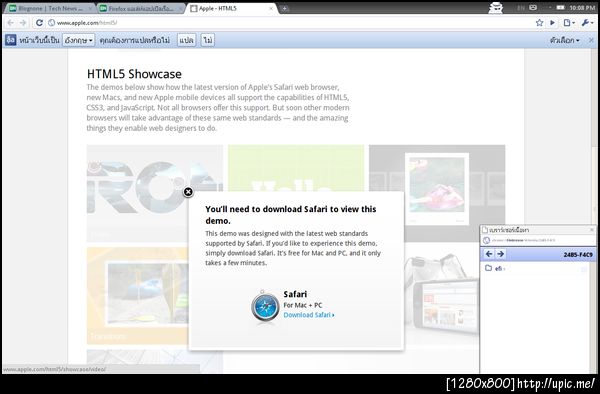Reload the apple.com page
Image resolution: width=600 pixels, height=394 pixels.
(x=39, y=23)
